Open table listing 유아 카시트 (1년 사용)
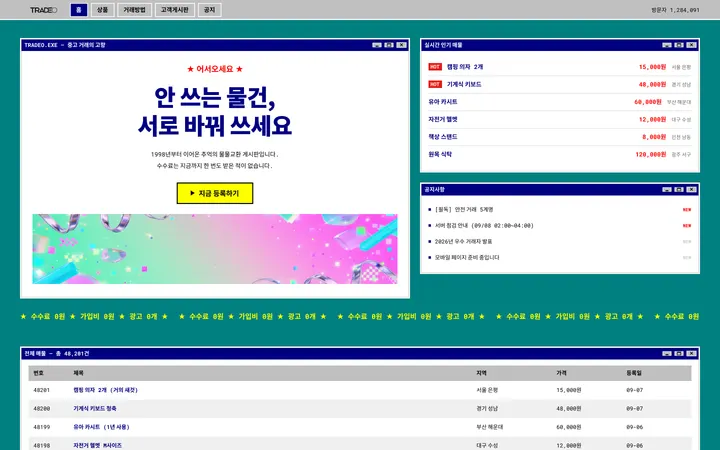This screenshot has height=450, width=720. [101, 427]
